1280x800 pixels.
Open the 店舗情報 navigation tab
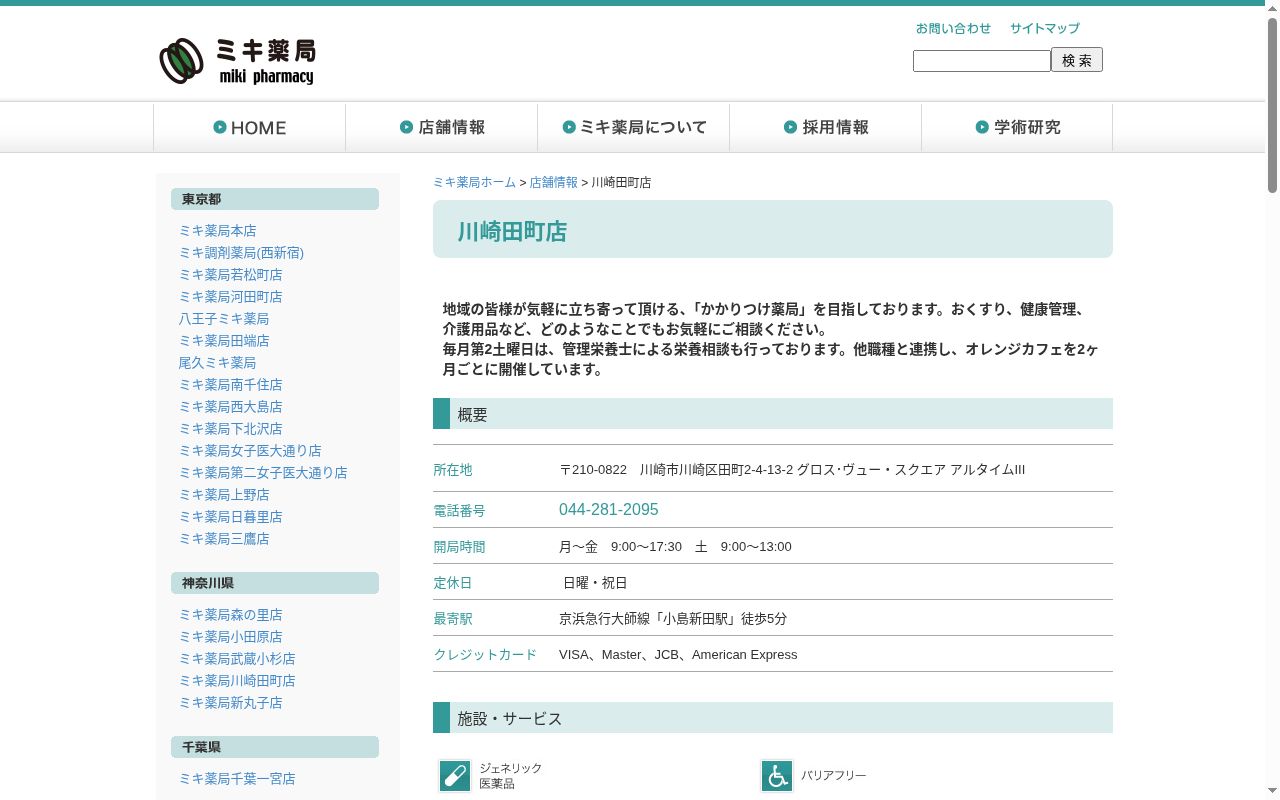pyautogui.click(x=441, y=127)
